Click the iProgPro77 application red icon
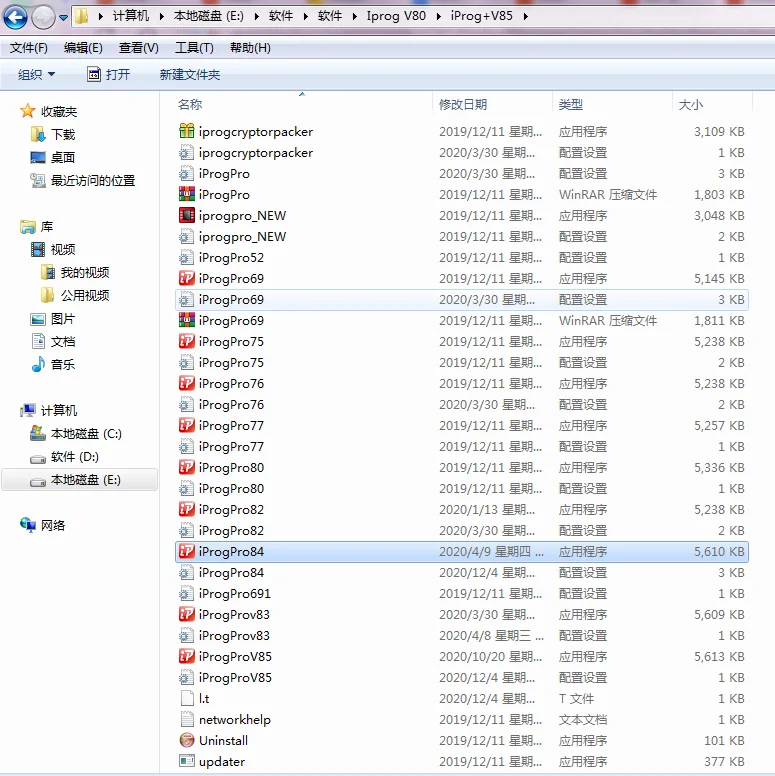Image resolution: width=775 pixels, height=776 pixels. [x=187, y=425]
